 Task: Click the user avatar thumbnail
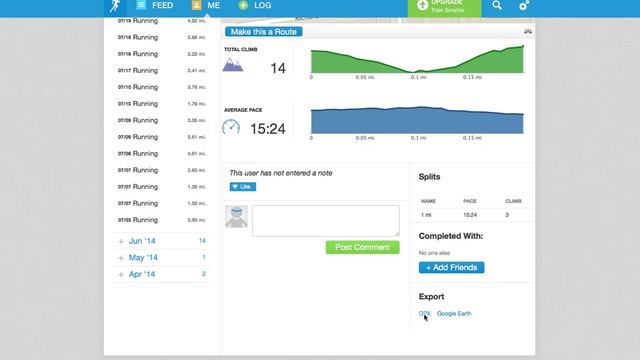coord(236,216)
